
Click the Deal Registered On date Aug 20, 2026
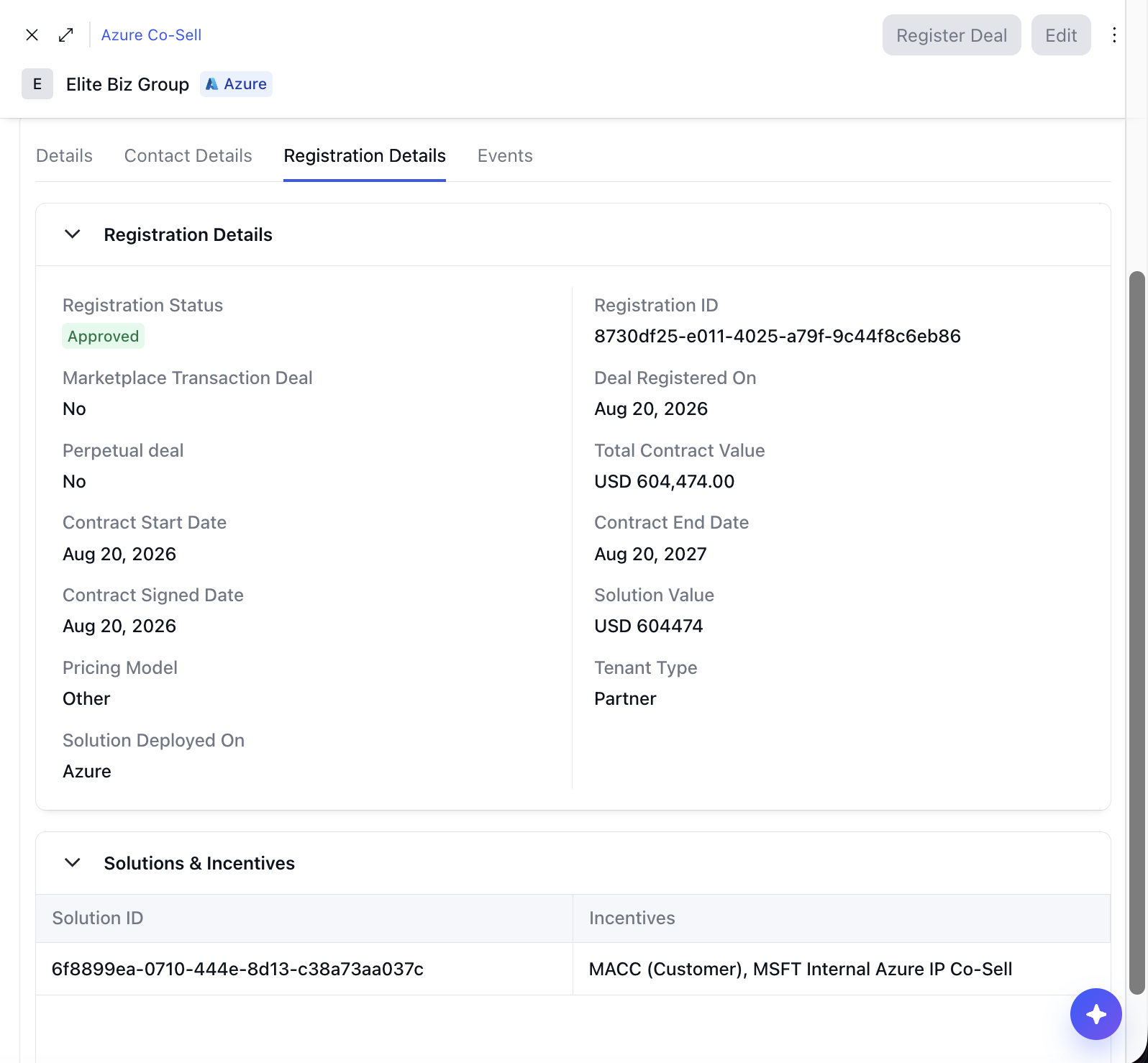point(651,409)
